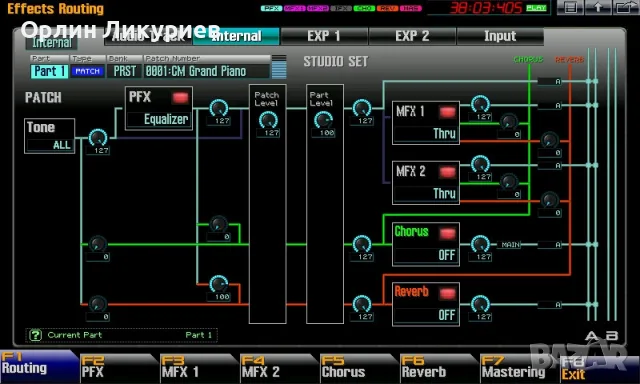Click the green CHO status indicator
Image resolution: width=640 pixels, height=384 pixels.
click(x=364, y=8)
